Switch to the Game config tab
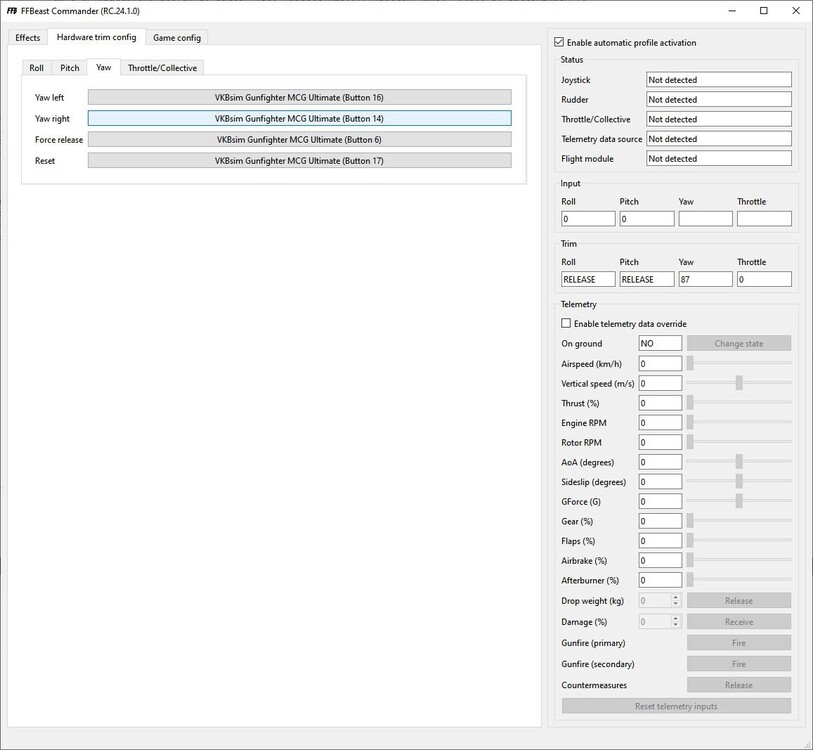The width and height of the screenshot is (813, 750). coord(177,38)
